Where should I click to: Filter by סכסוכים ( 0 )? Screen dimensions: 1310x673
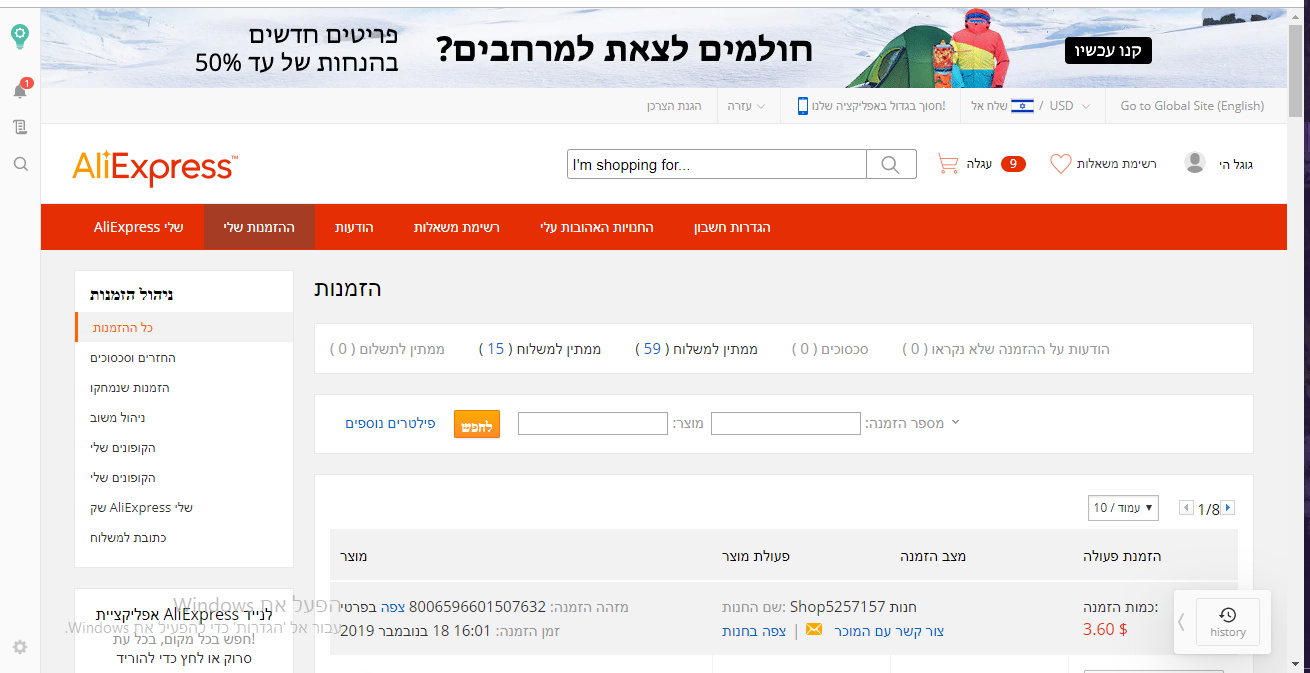pos(830,349)
